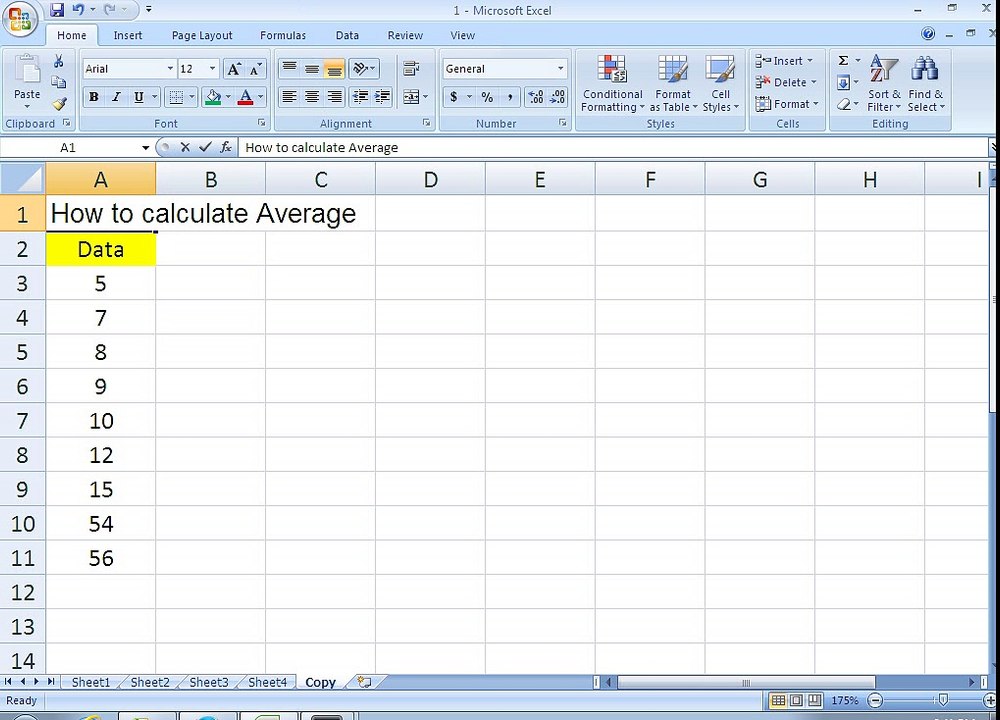
Task: Increase font size with Grow Font
Action: coord(234,69)
